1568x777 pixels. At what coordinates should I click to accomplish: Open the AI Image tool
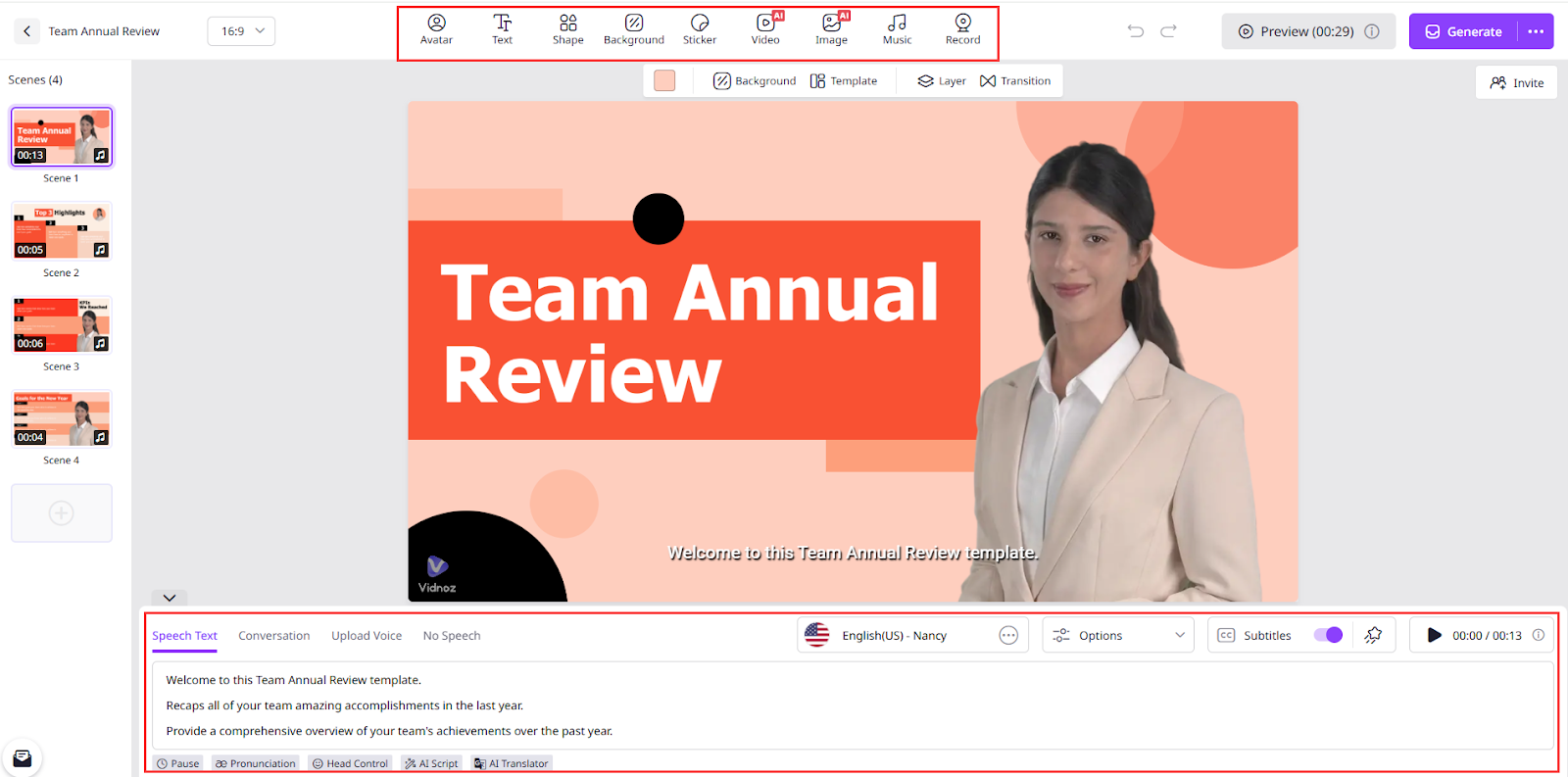coord(831,30)
